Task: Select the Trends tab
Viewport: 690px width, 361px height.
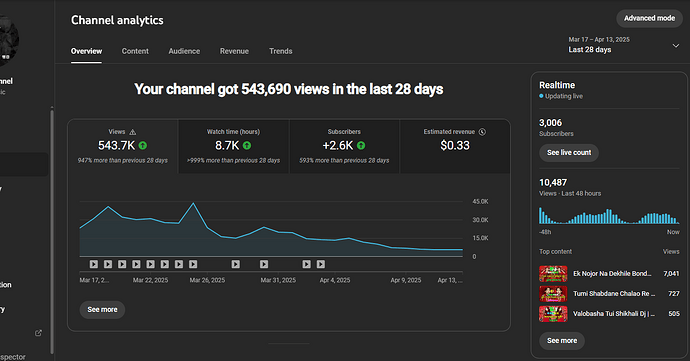Action: pyautogui.click(x=281, y=51)
